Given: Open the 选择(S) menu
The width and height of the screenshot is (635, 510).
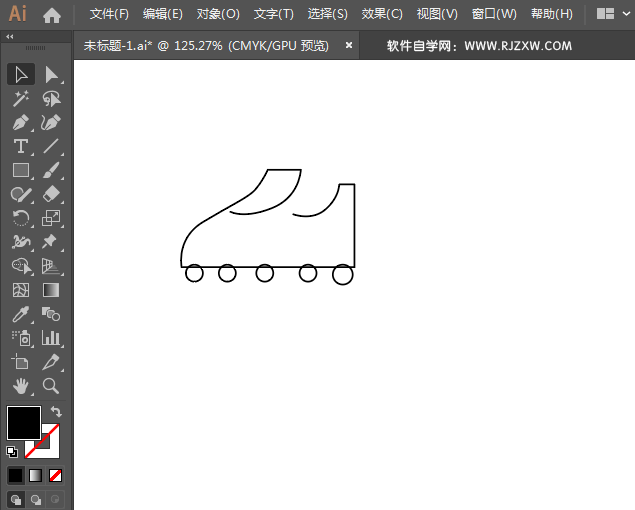Looking at the screenshot, I should point(328,14).
